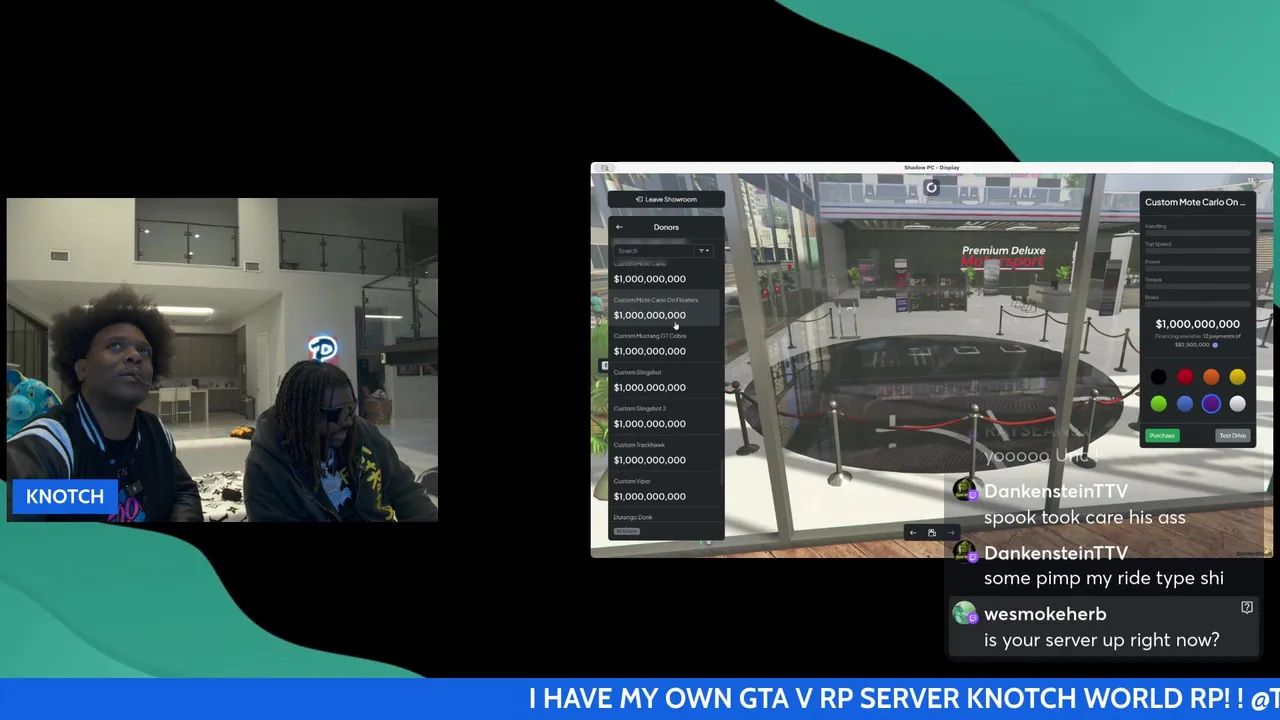Screen dimensions: 1280x720
Task: Pick the white paint color swatch
Action: pyautogui.click(x=1238, y=404)
